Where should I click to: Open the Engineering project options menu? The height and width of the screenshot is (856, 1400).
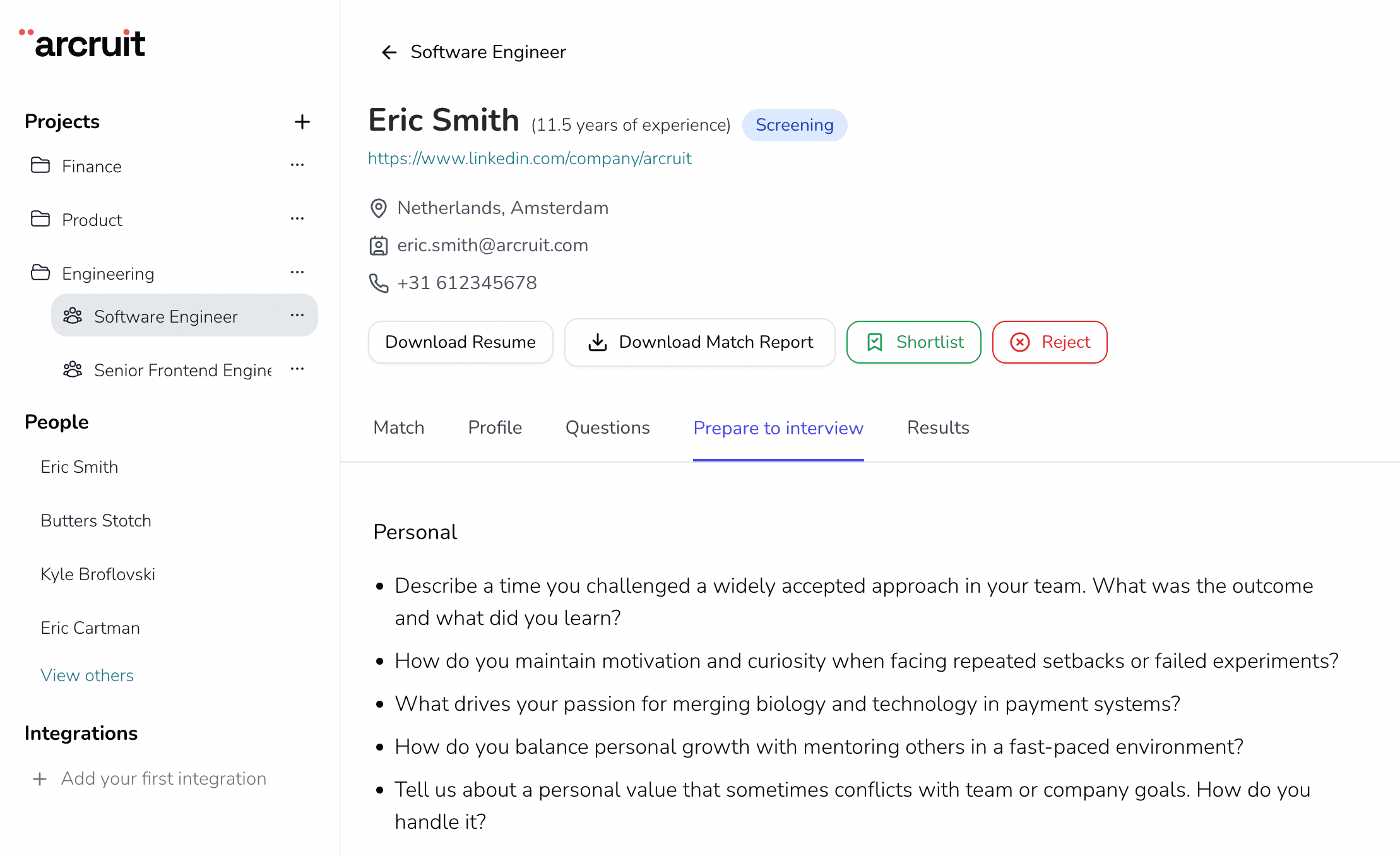click(297, 273)
